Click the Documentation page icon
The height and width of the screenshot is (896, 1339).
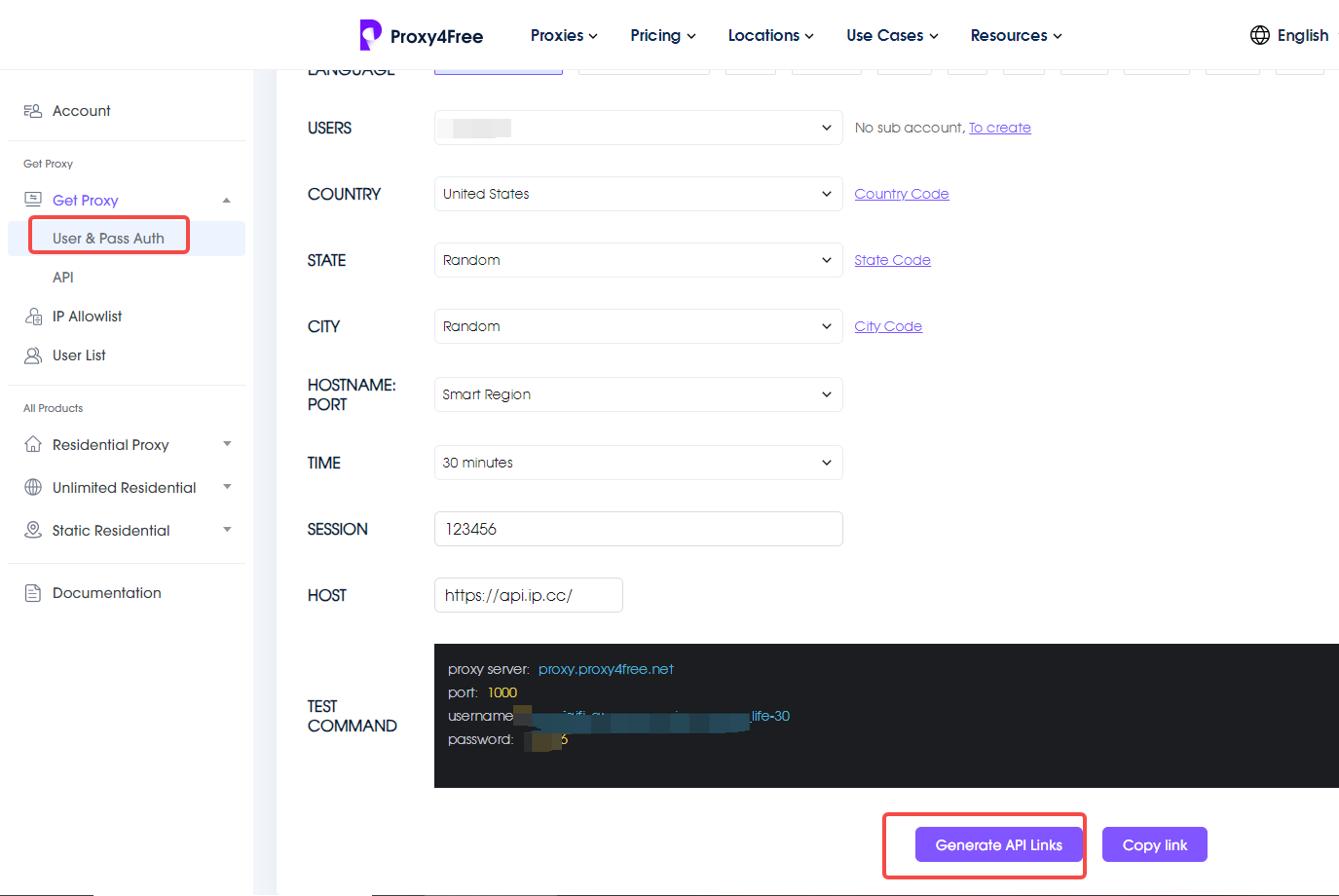33,592
